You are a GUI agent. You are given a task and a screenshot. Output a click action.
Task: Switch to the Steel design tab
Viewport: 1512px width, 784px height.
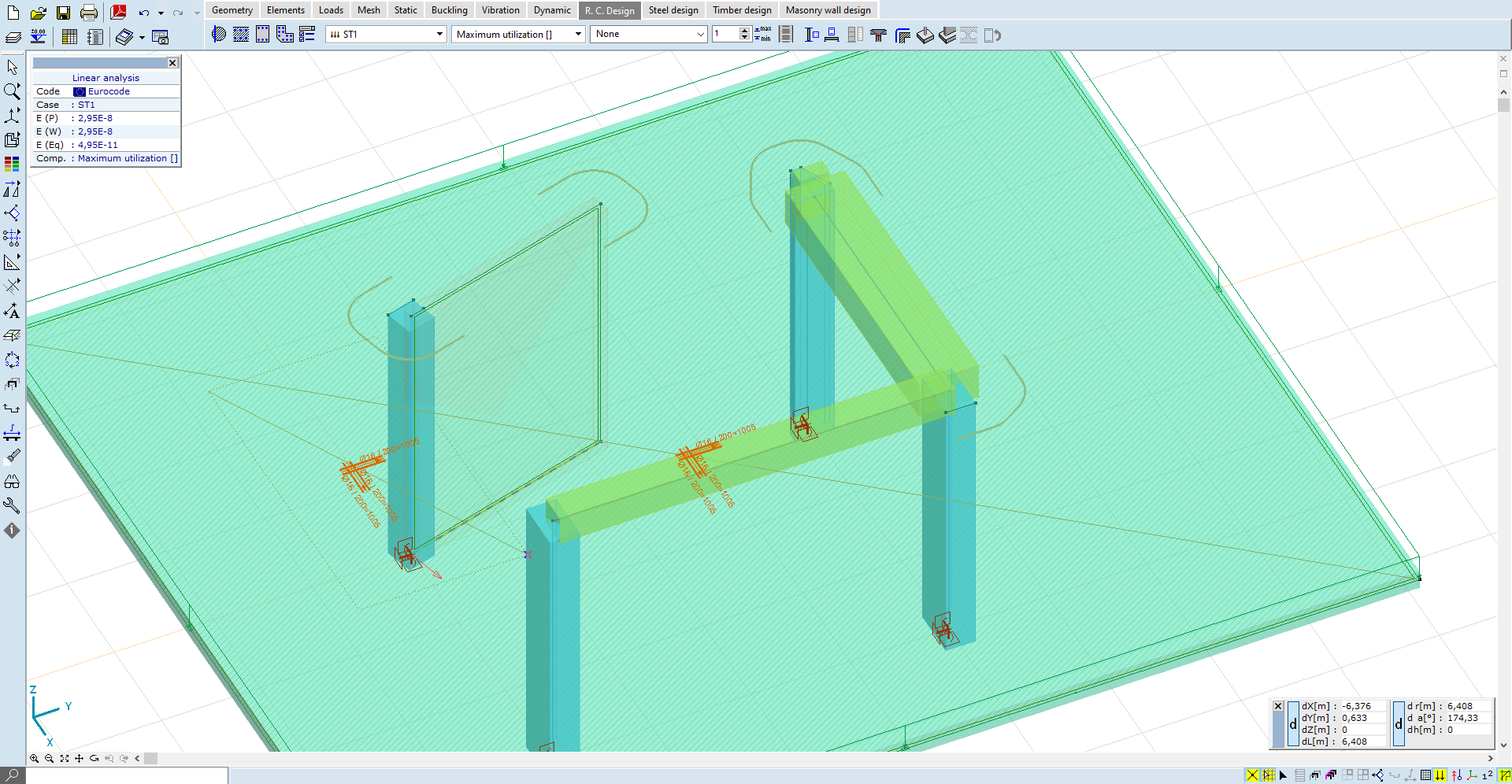tap(673, 10)
